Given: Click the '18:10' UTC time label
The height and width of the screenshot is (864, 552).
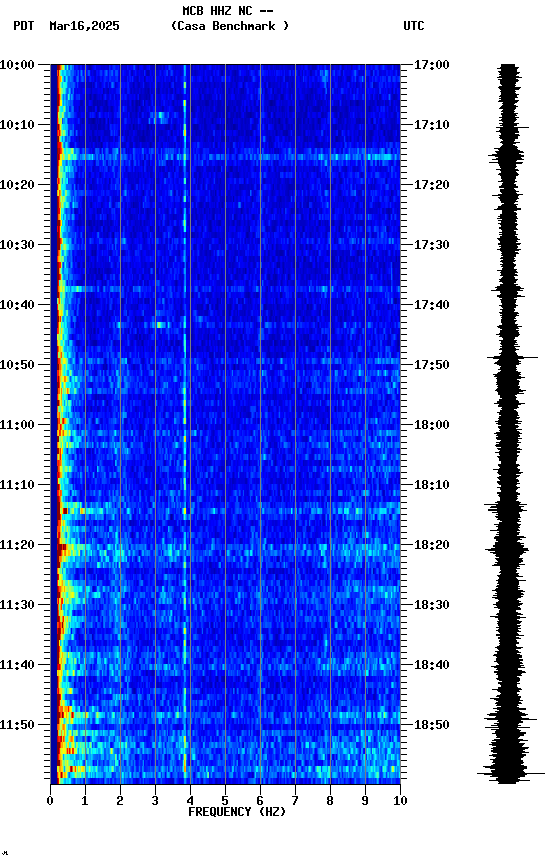Looking at the screenshot, I should coord(432,485).
